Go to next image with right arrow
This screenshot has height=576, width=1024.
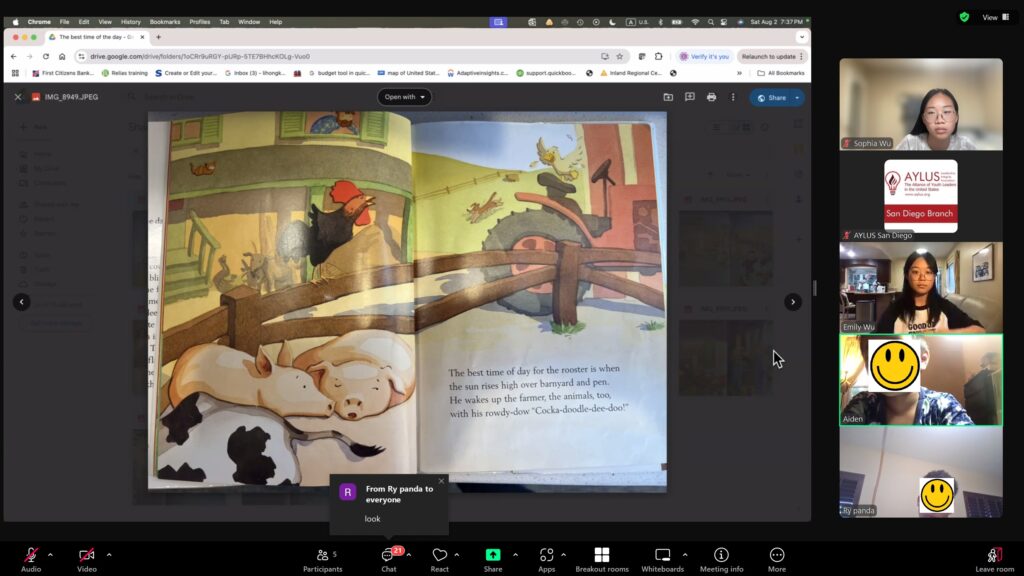coord(793,302)
